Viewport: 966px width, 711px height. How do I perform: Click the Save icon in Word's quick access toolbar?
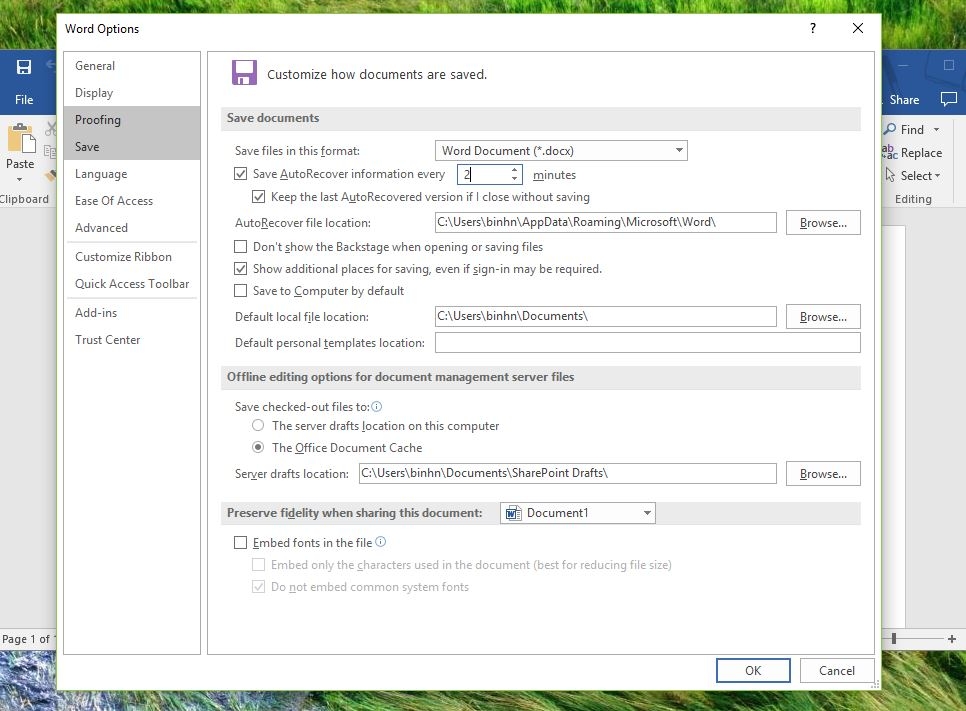click(23, 67)
